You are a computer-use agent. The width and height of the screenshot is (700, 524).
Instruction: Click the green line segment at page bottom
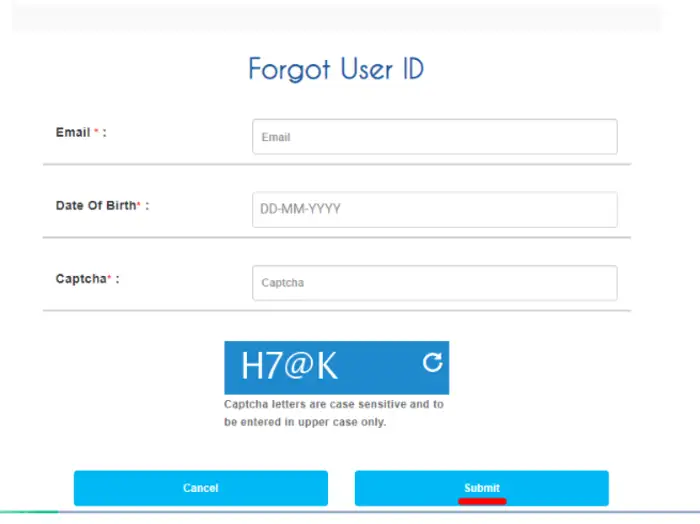28,512
